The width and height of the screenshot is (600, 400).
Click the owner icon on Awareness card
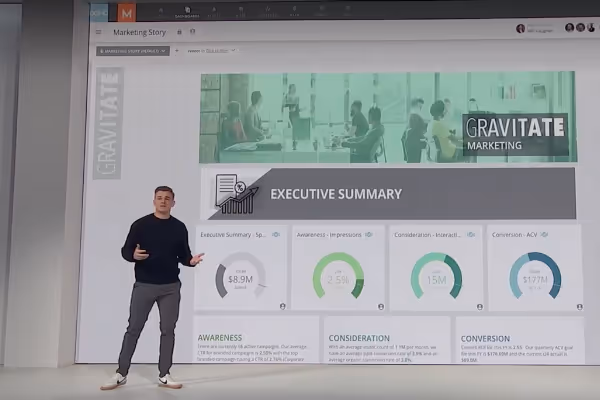tap(381, 307)
